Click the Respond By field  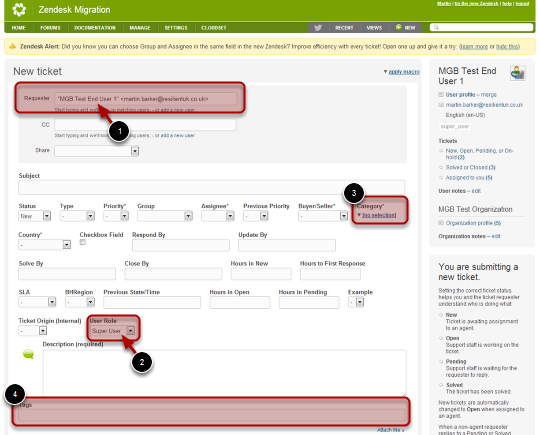181,245
